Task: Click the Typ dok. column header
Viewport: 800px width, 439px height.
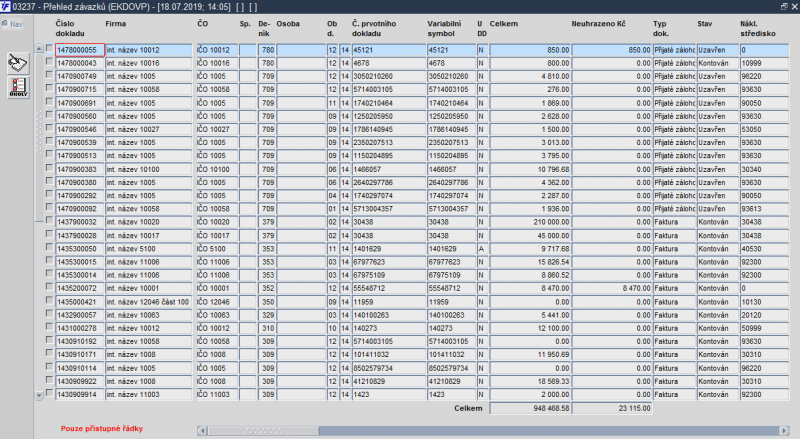Action: tap(661, 29)
